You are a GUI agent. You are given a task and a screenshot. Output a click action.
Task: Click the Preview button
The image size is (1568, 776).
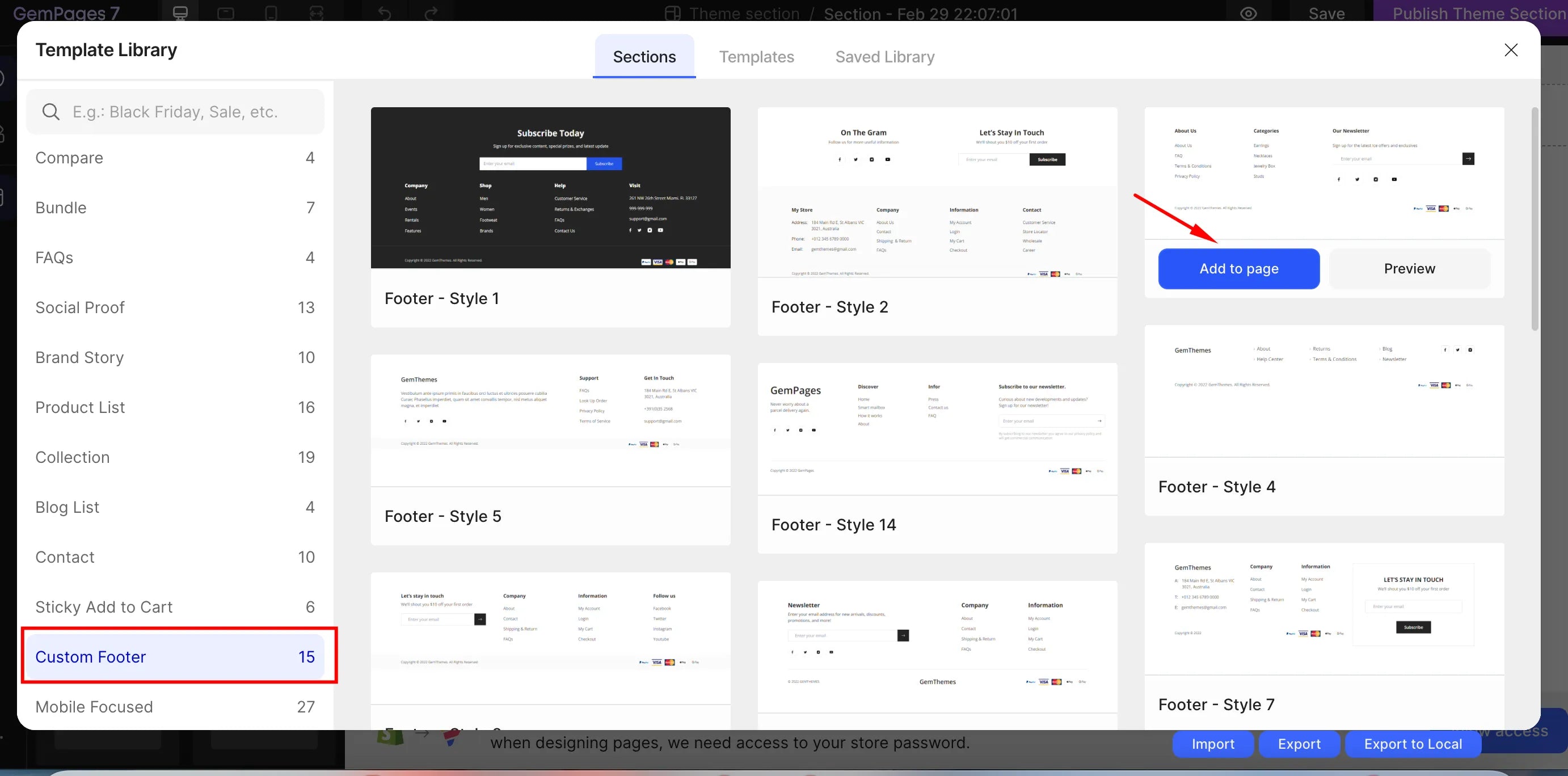click(1409, 268)
